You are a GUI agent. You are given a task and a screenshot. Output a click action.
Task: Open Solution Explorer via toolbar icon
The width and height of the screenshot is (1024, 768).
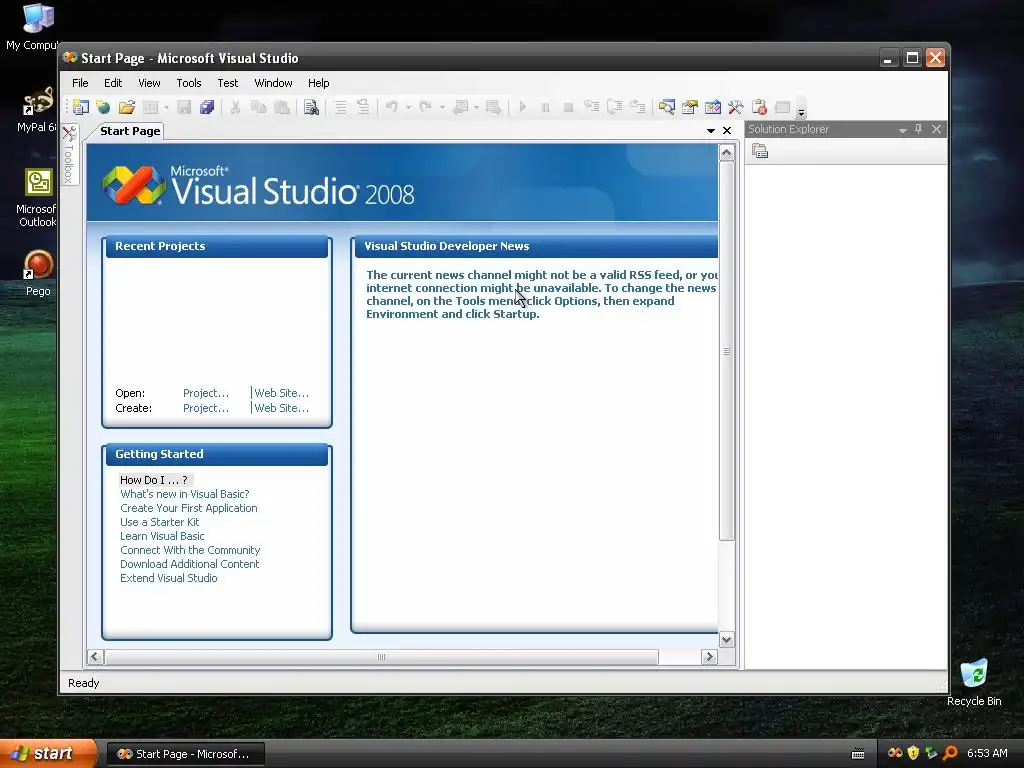point(667,107)
